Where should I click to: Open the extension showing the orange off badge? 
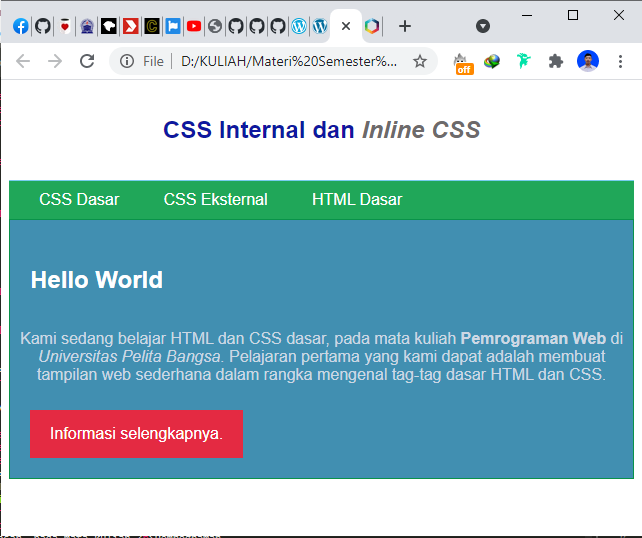pyautogui.click(x=463, y=63)
